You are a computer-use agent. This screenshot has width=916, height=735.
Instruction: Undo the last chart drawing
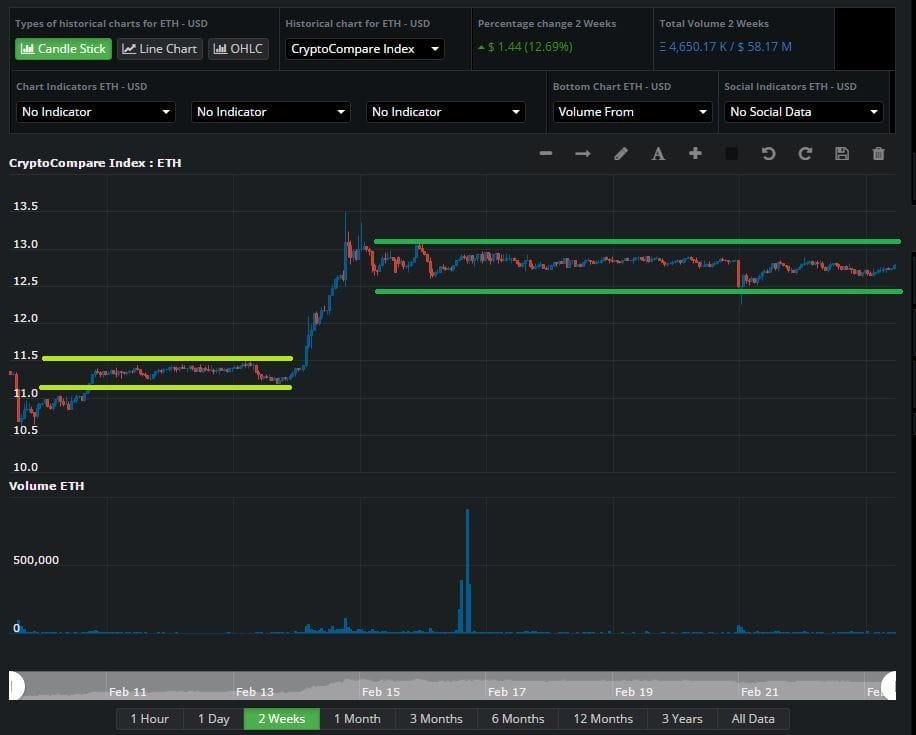[x=768, y=154]
